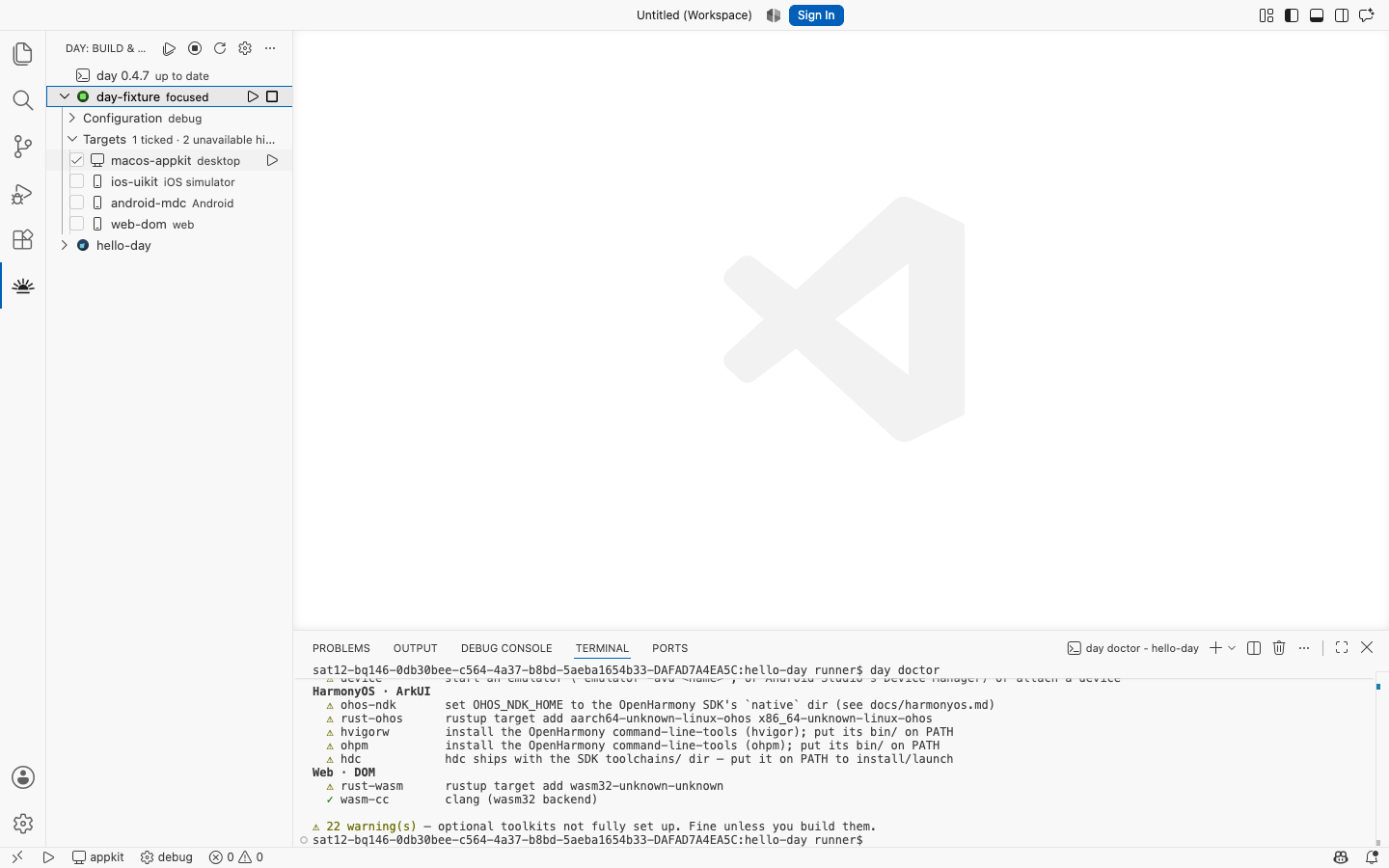Run the macos-appkit target

point(272,160)
